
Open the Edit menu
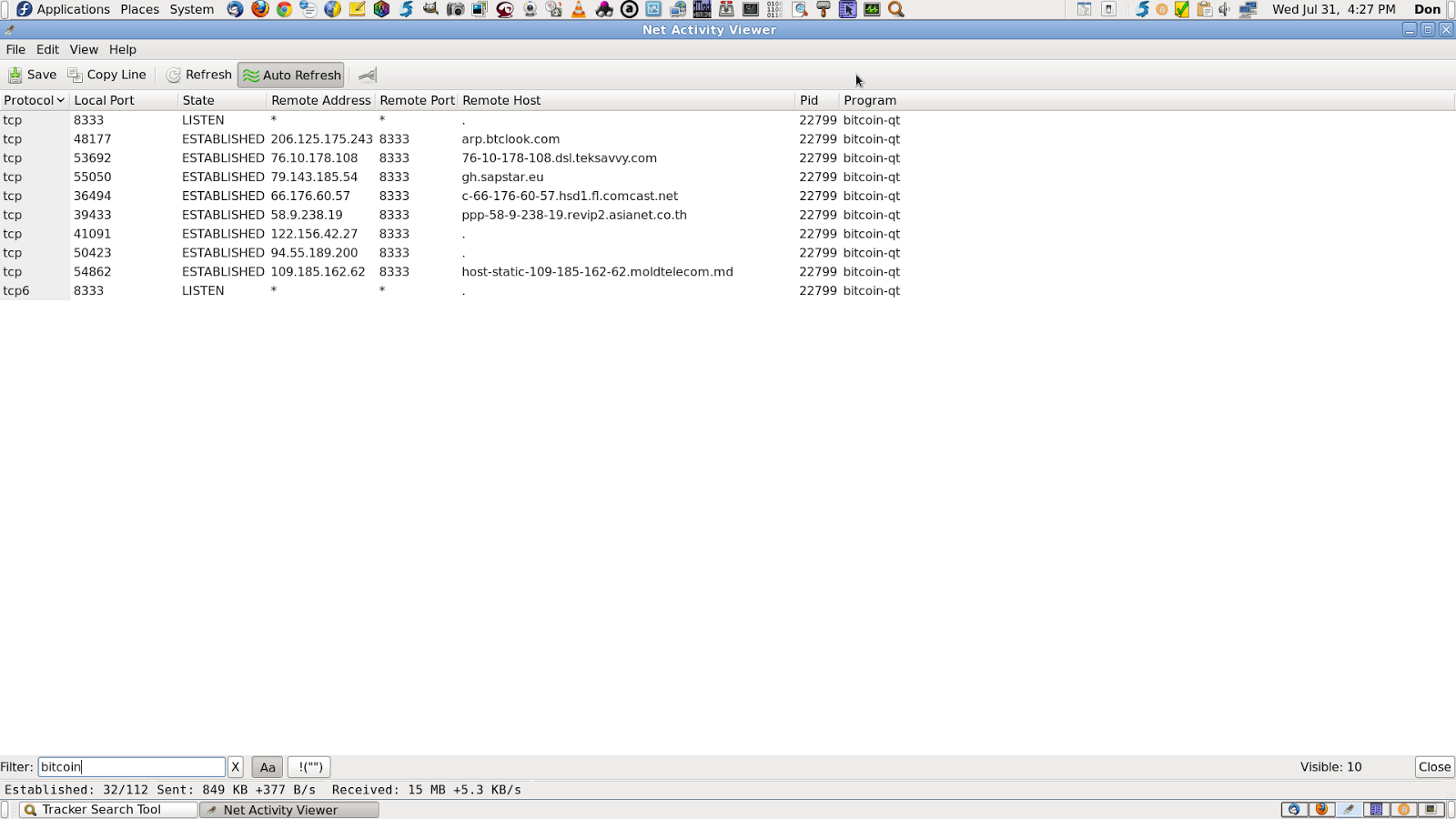tap(47, 49)
